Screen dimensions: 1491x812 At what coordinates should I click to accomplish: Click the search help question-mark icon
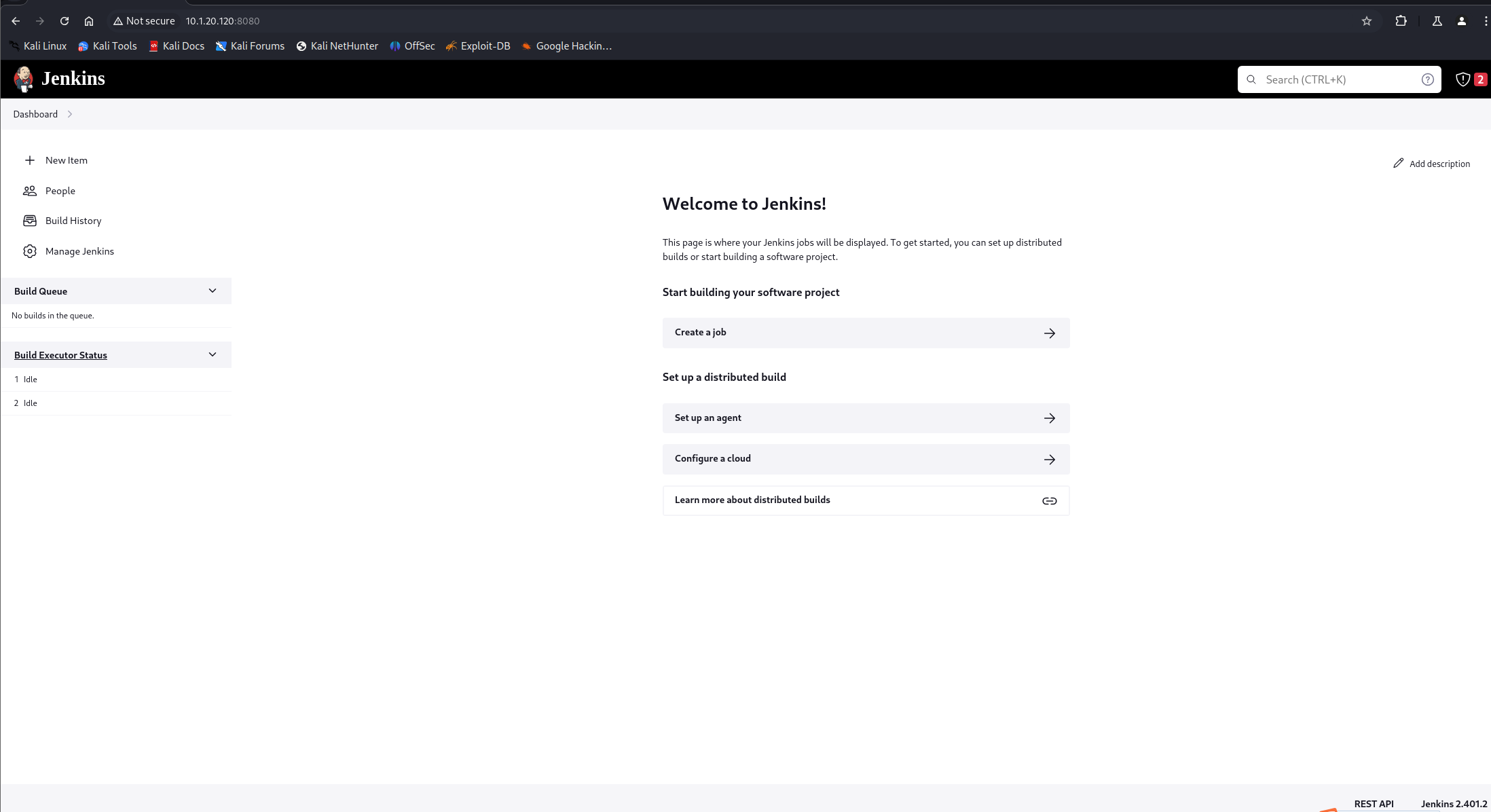pyautogui.click(x=1427, y=79)
